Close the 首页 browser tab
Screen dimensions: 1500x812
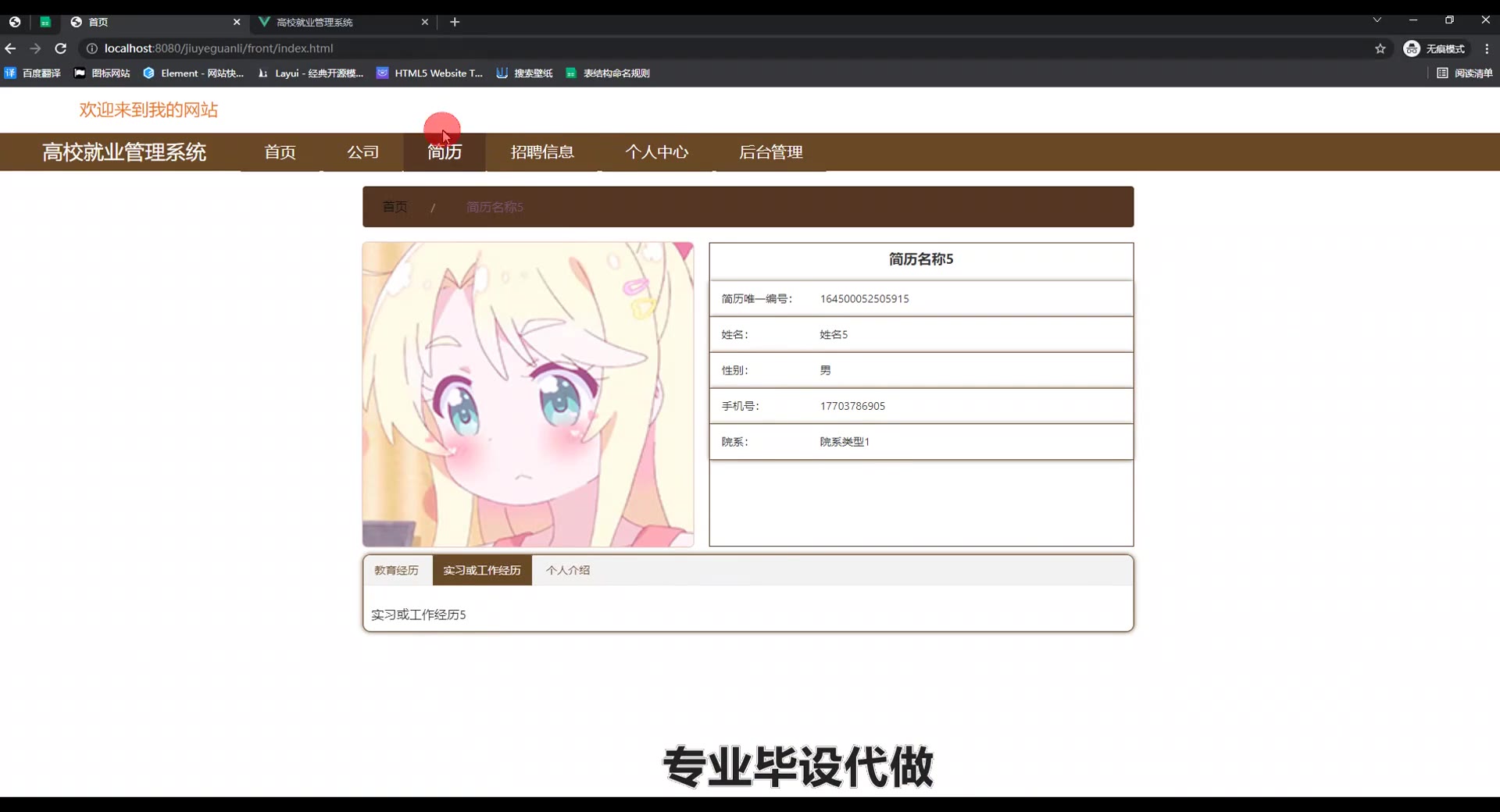237,22
